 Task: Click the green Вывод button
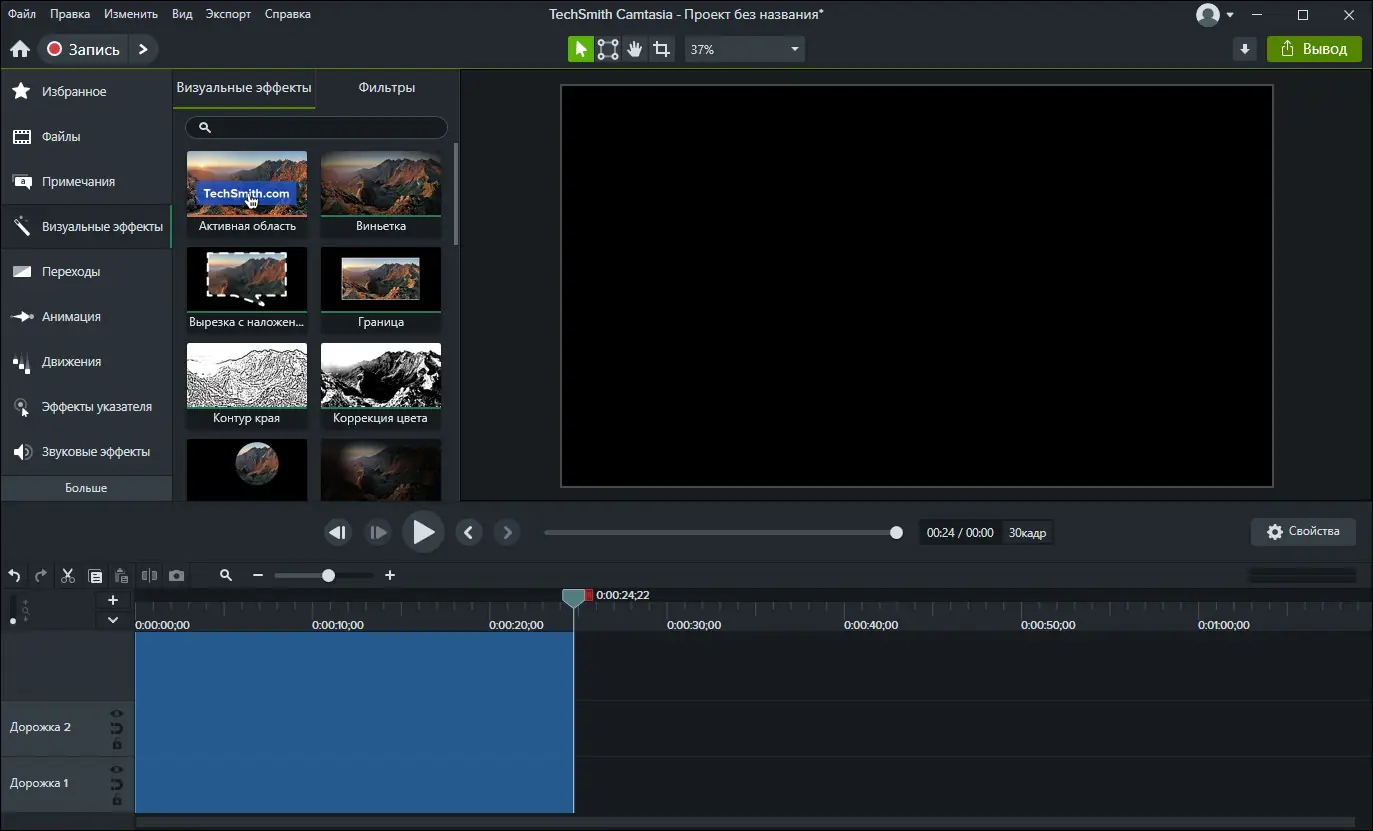(1314, 49)
